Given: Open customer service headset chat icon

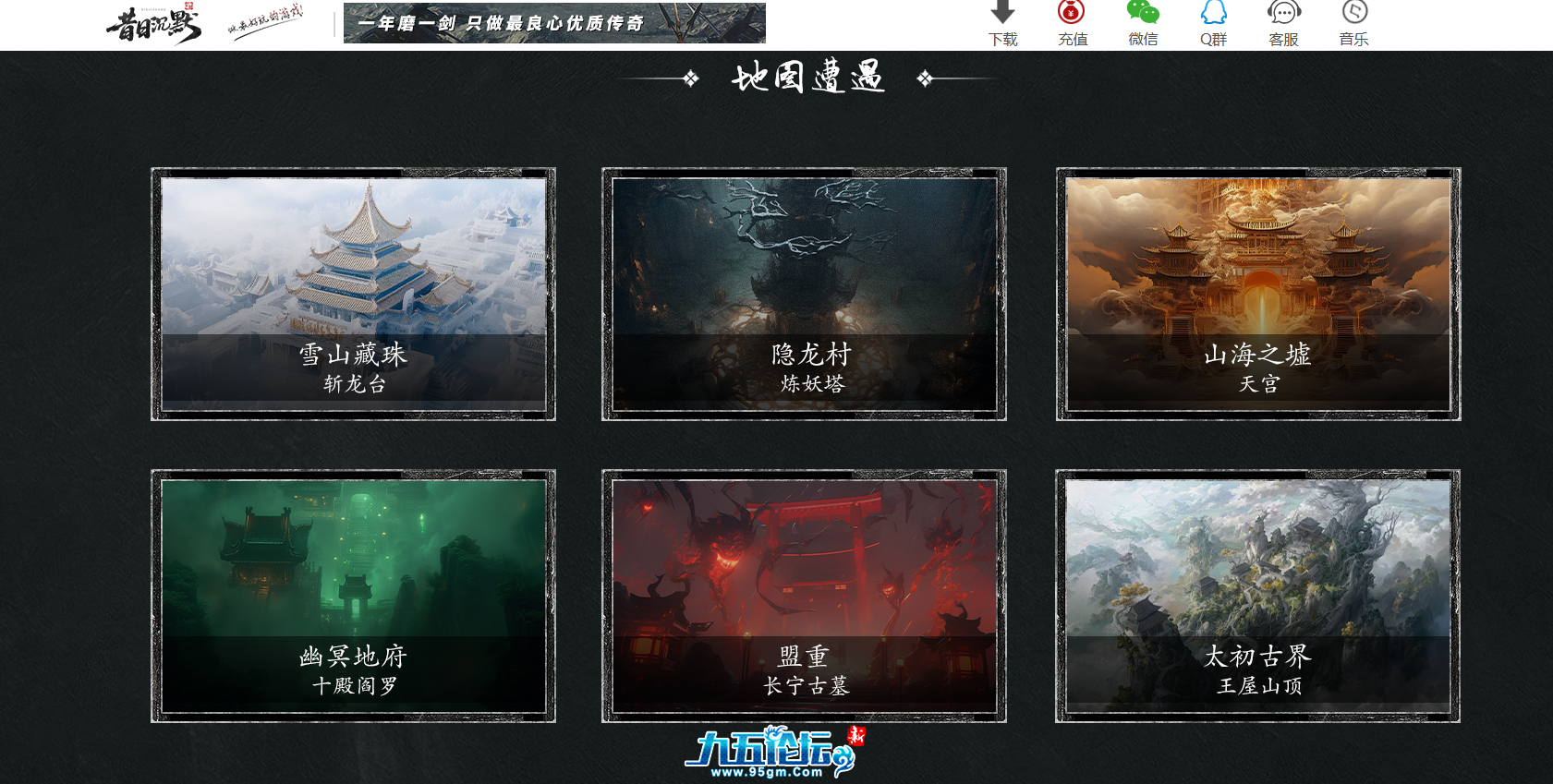Looking at the screenshot, I should click(x=1283, y=12).
